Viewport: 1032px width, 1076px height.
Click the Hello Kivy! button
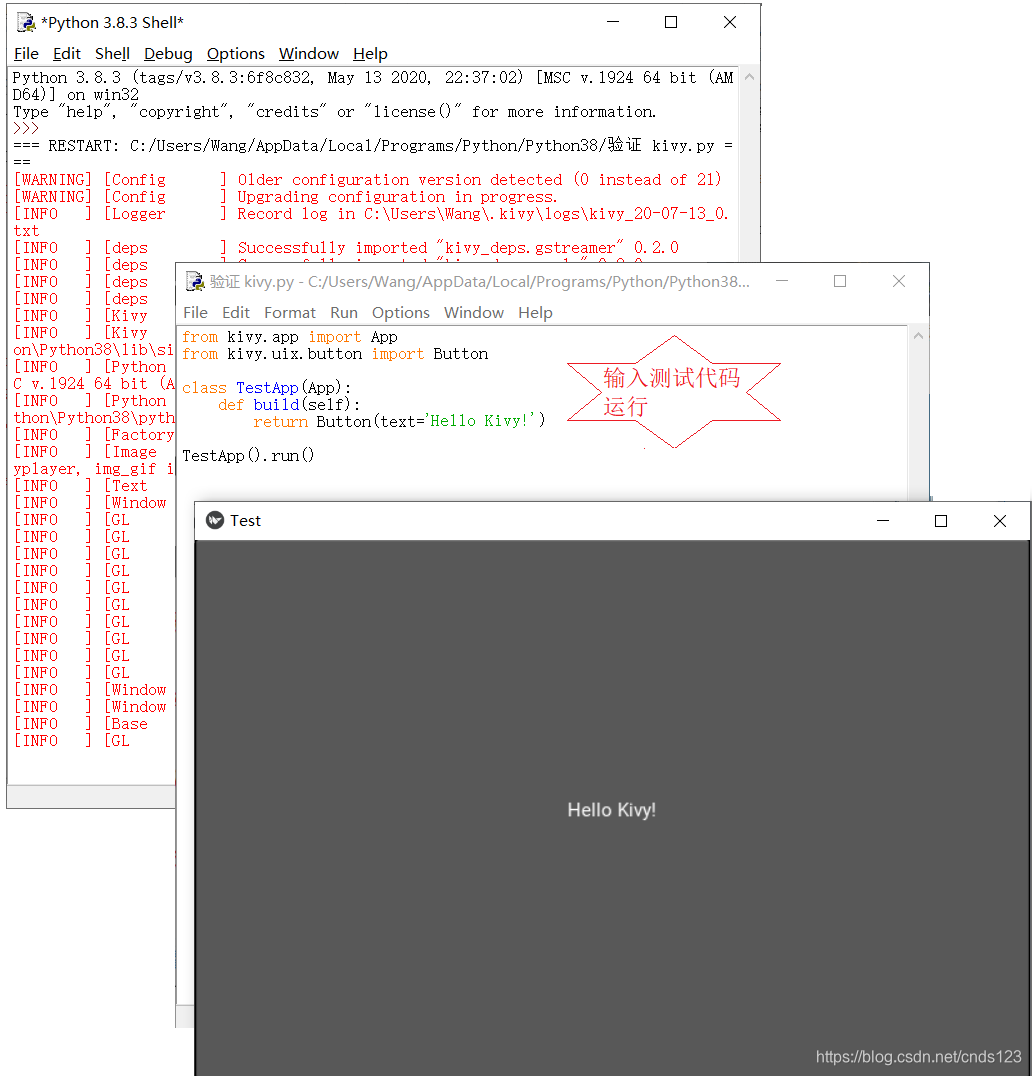click(x=612, y=808)
